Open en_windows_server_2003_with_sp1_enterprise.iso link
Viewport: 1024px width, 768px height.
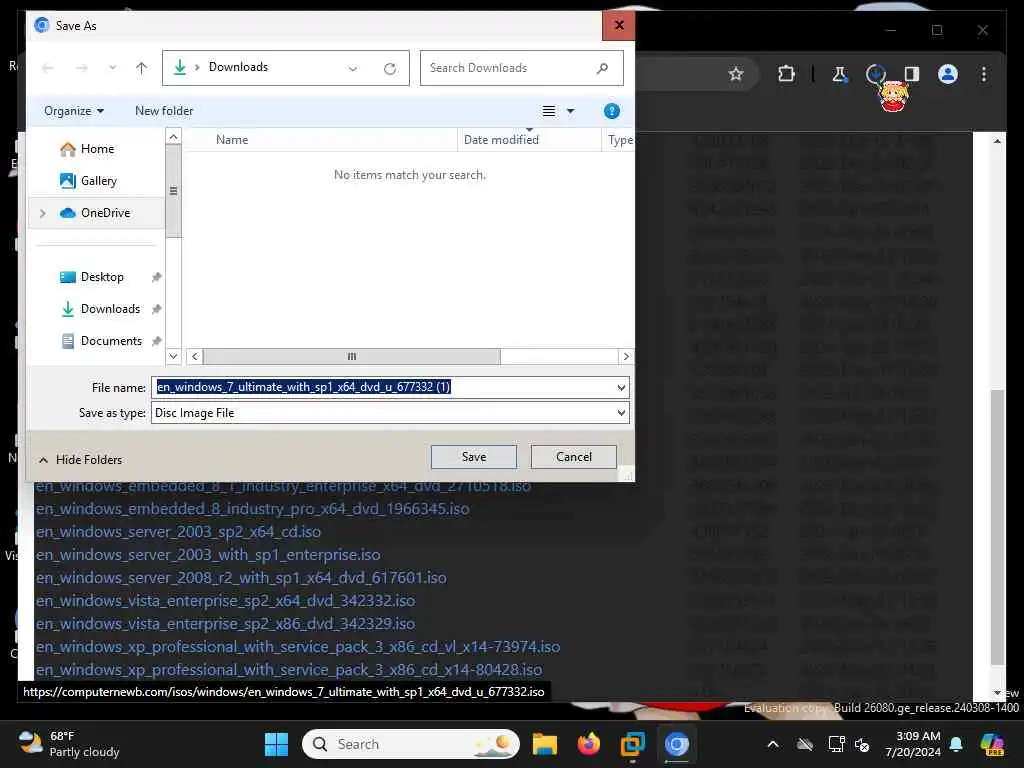click(x=208, y=554)
